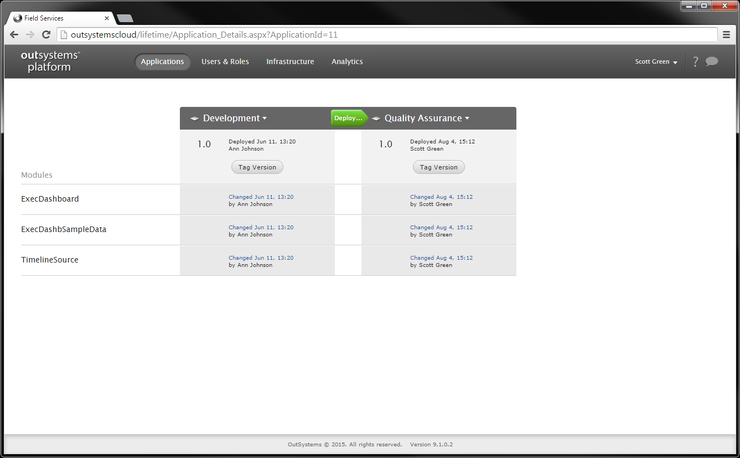Open ExecDashboard Changed Aug 4 link
Screen dimensions: 740x458
(x=441, y=197)
